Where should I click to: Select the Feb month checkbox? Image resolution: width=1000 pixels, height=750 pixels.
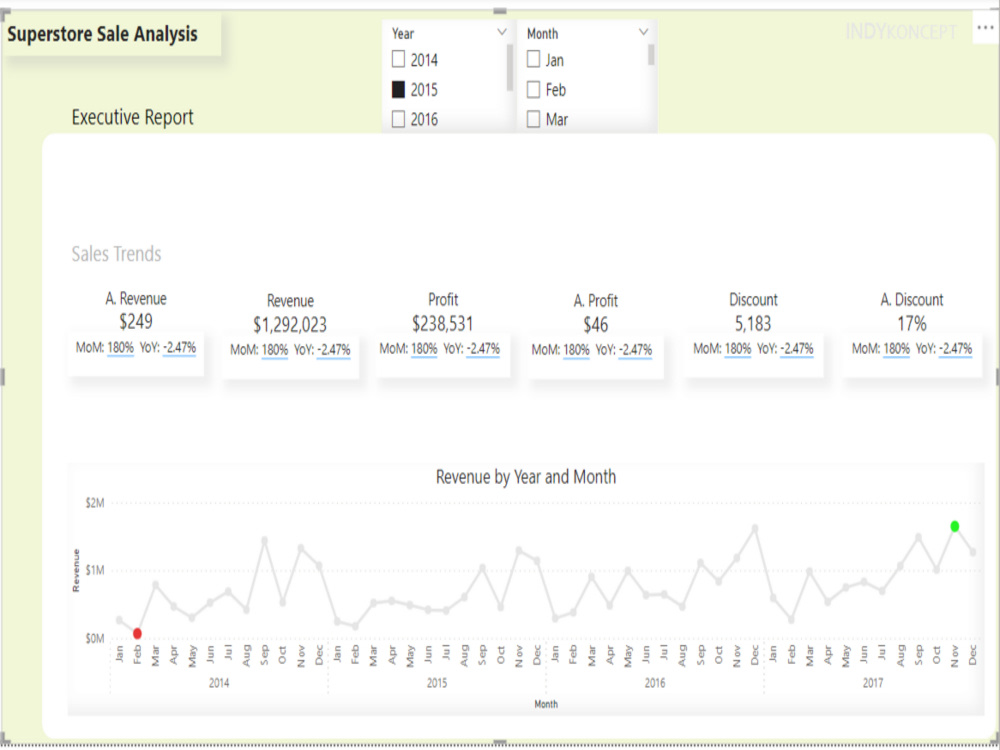click(531, 89)
